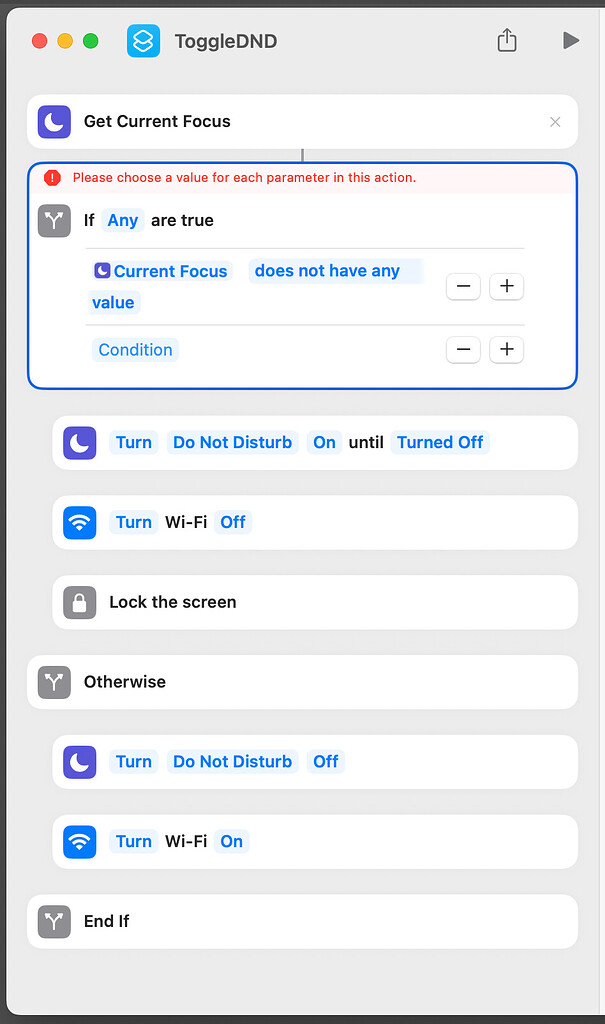Click the moon icon on Get Current Focus

pos(54,121)
